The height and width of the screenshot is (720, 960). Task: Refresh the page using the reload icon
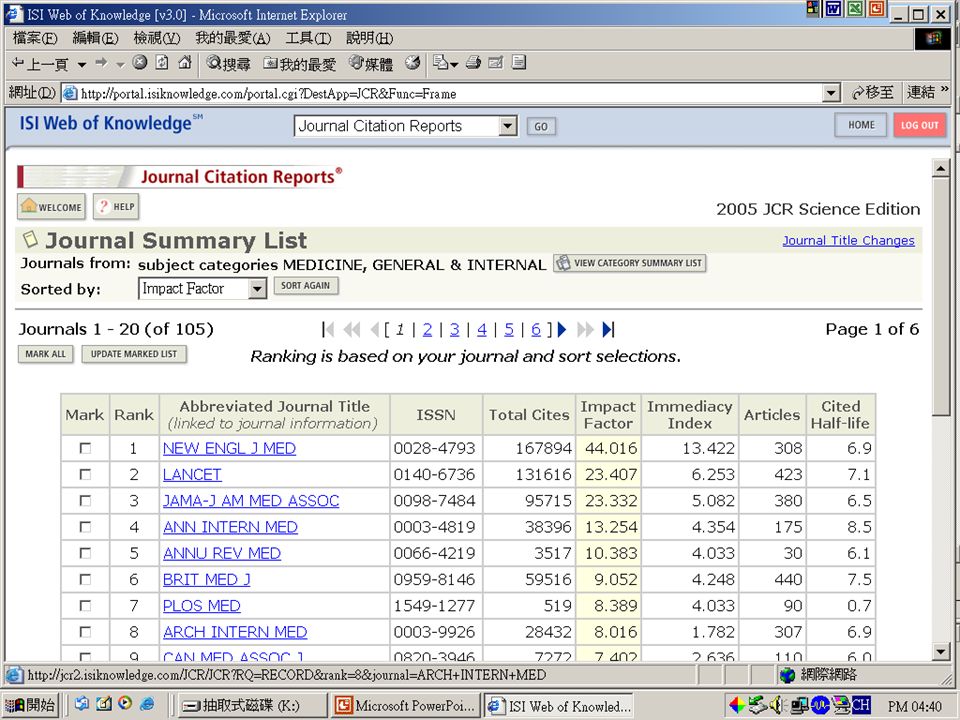(162, 62)
